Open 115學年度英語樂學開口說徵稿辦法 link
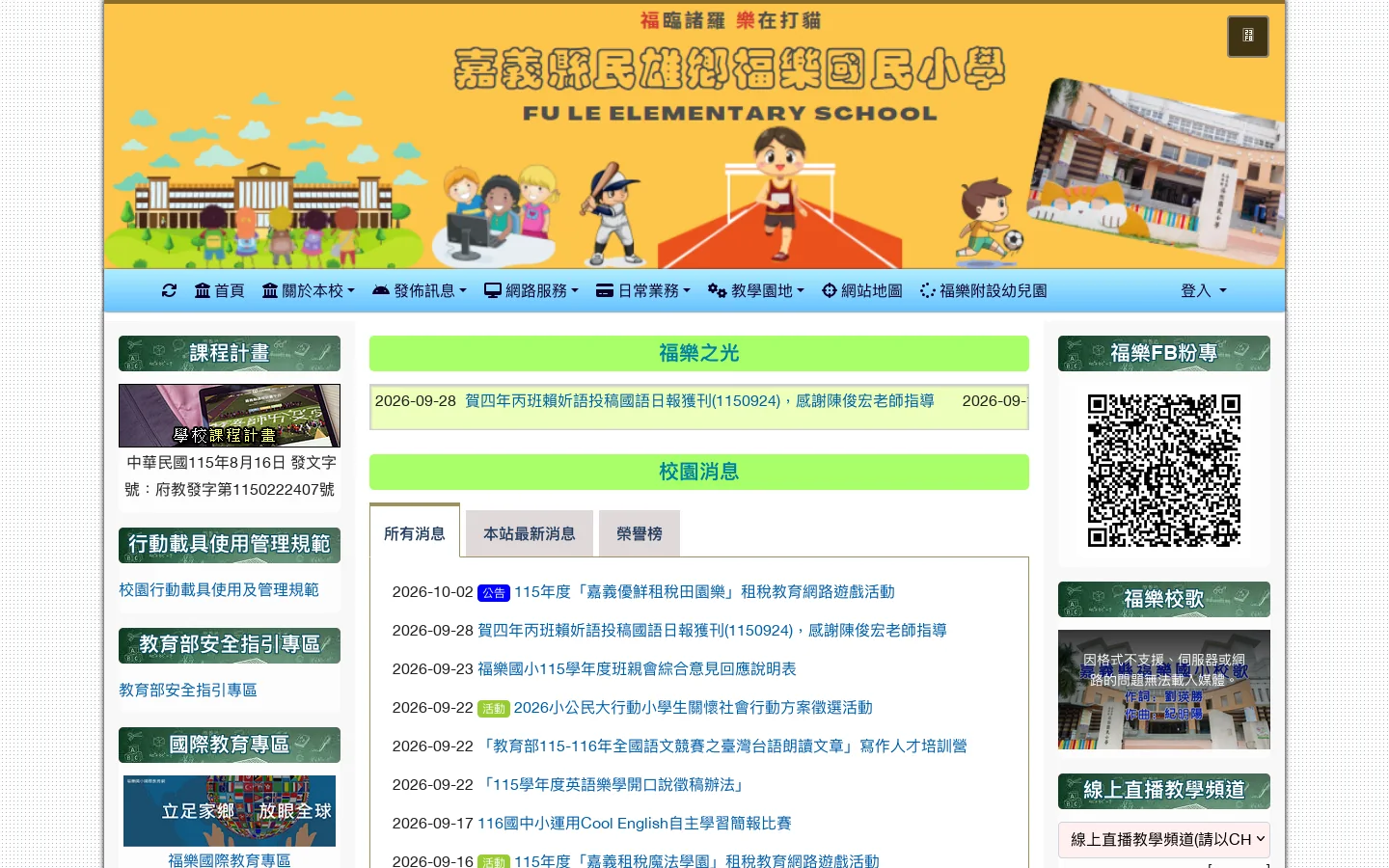 pyautogui.click(x=613, y=784)
